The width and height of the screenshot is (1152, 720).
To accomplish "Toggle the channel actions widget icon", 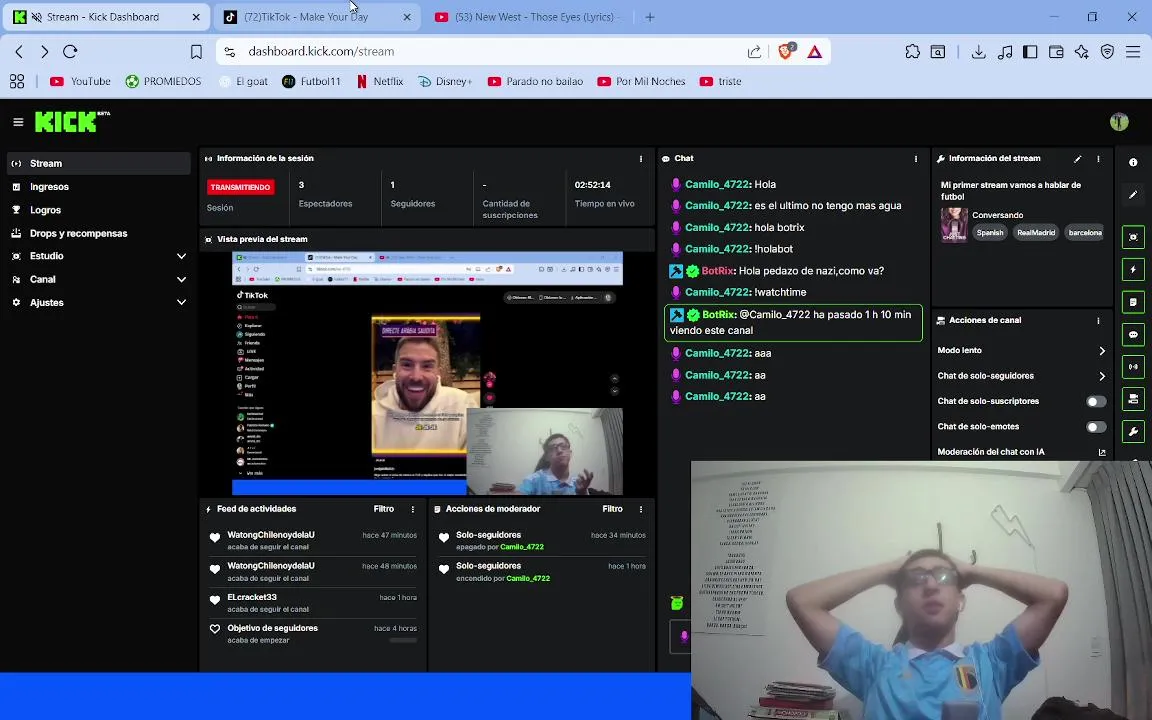I will 1133,399.
